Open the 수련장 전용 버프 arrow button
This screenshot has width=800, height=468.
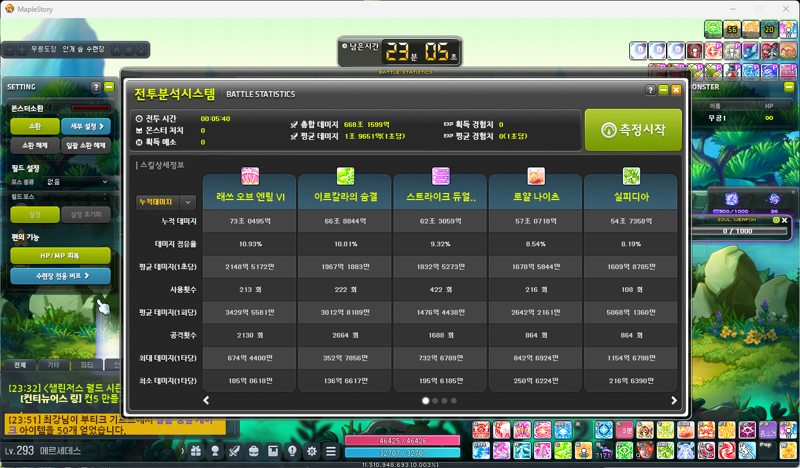pyautogui.click(x=60, y=276)
